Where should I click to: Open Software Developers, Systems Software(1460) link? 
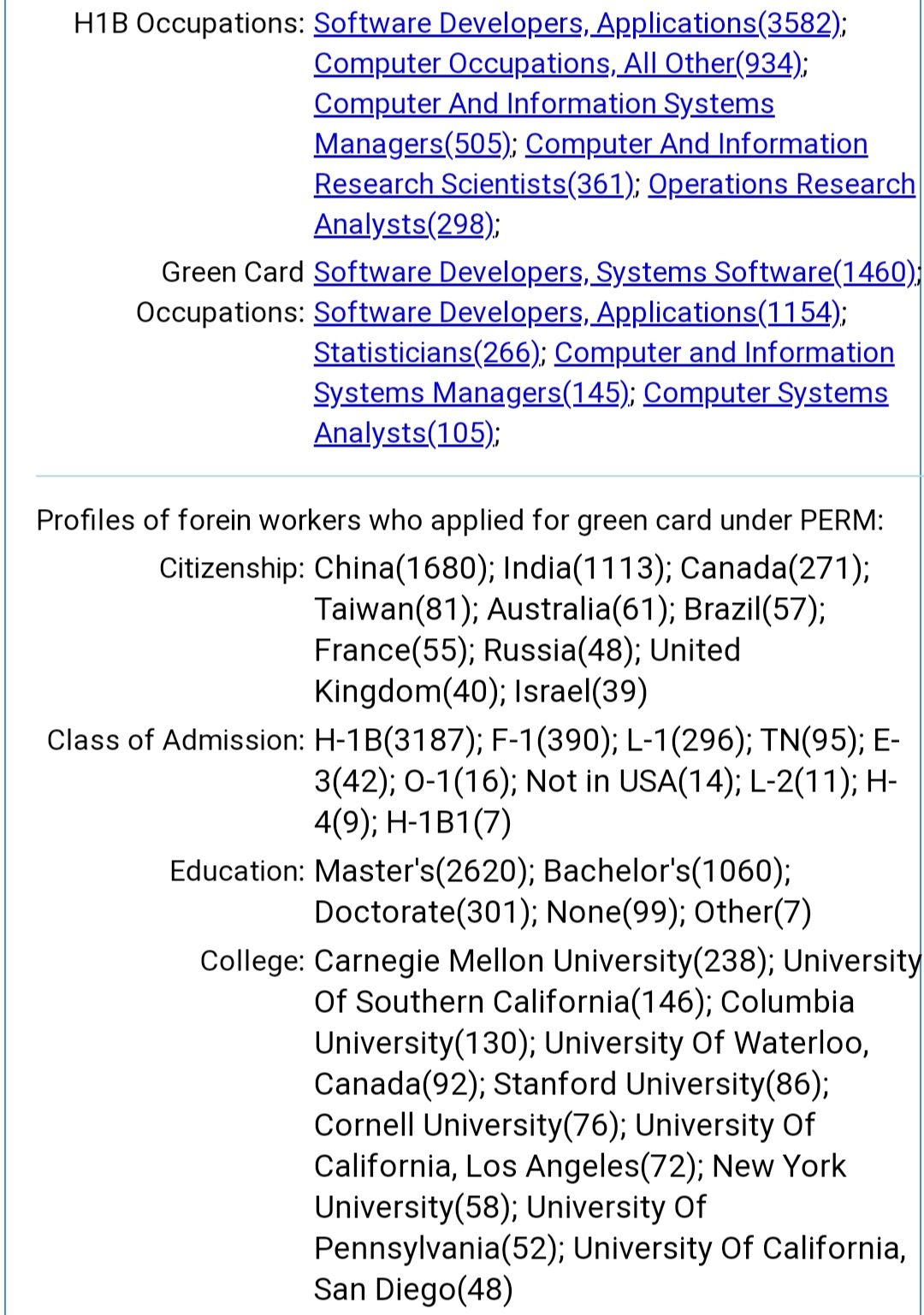[614, 273]
